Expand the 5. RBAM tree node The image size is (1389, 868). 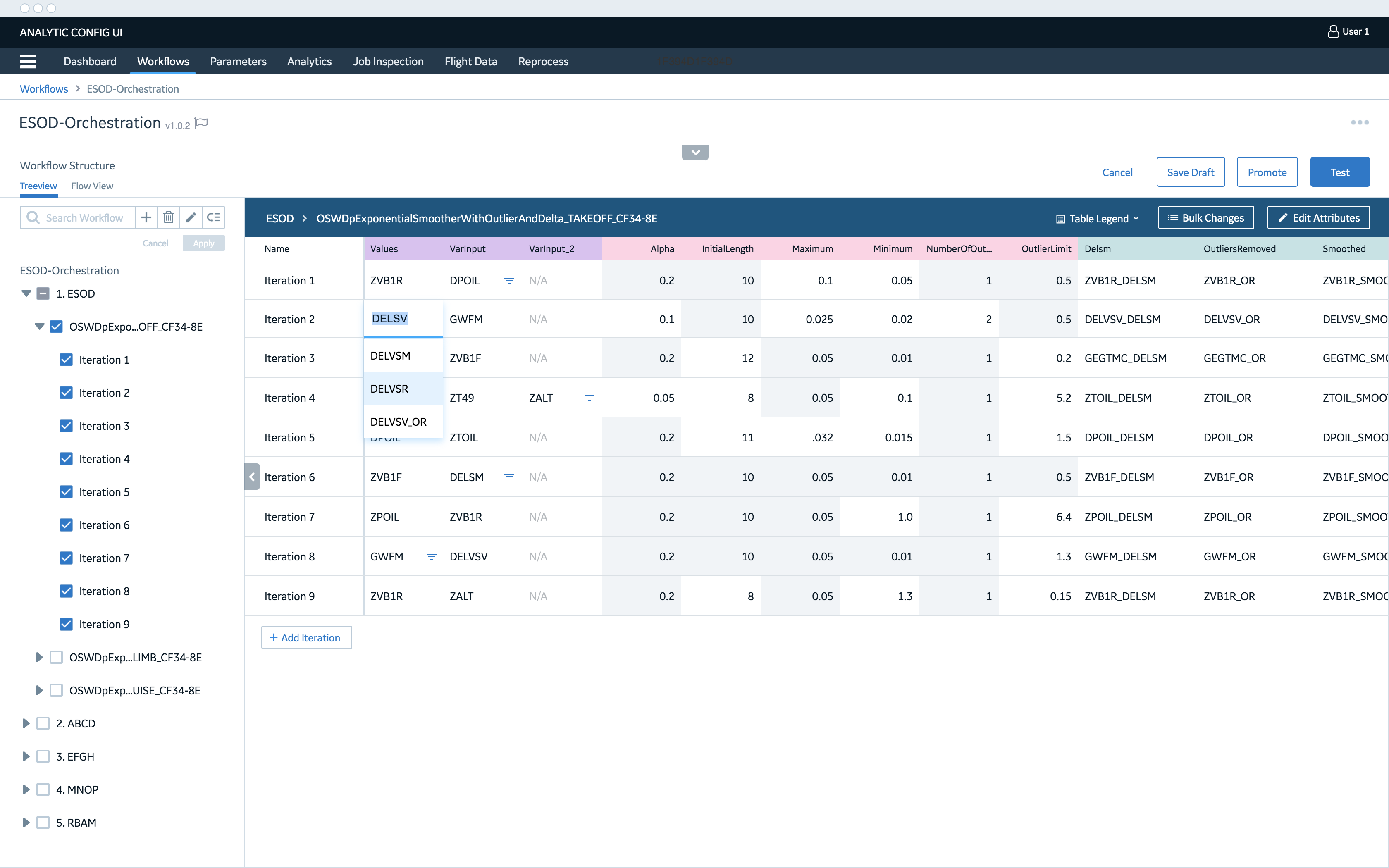coord(26,823)
